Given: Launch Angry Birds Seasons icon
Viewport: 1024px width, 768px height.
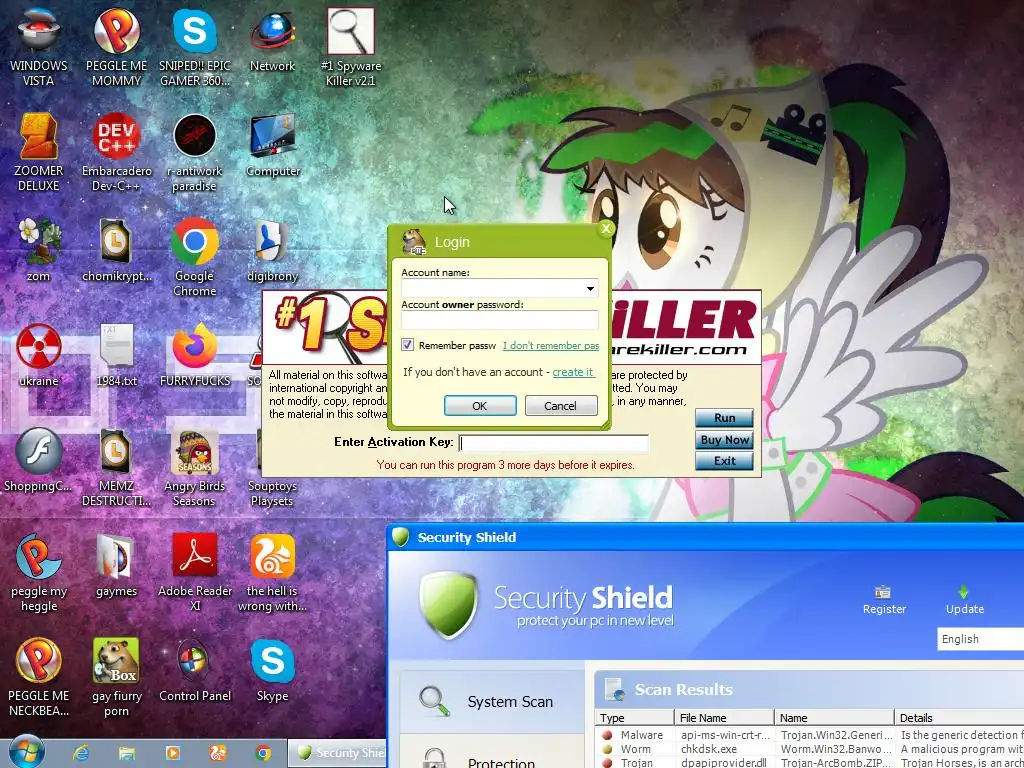Looking at the screenshot, I should [x=195, y=468].
